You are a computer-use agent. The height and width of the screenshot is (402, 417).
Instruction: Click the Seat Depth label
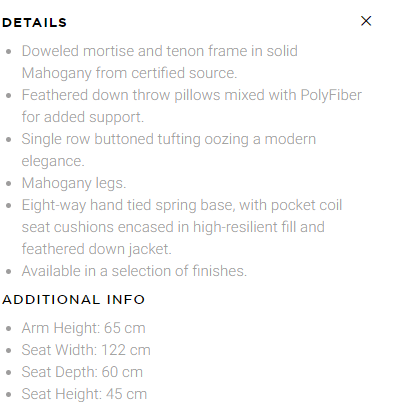click(59, 372)
